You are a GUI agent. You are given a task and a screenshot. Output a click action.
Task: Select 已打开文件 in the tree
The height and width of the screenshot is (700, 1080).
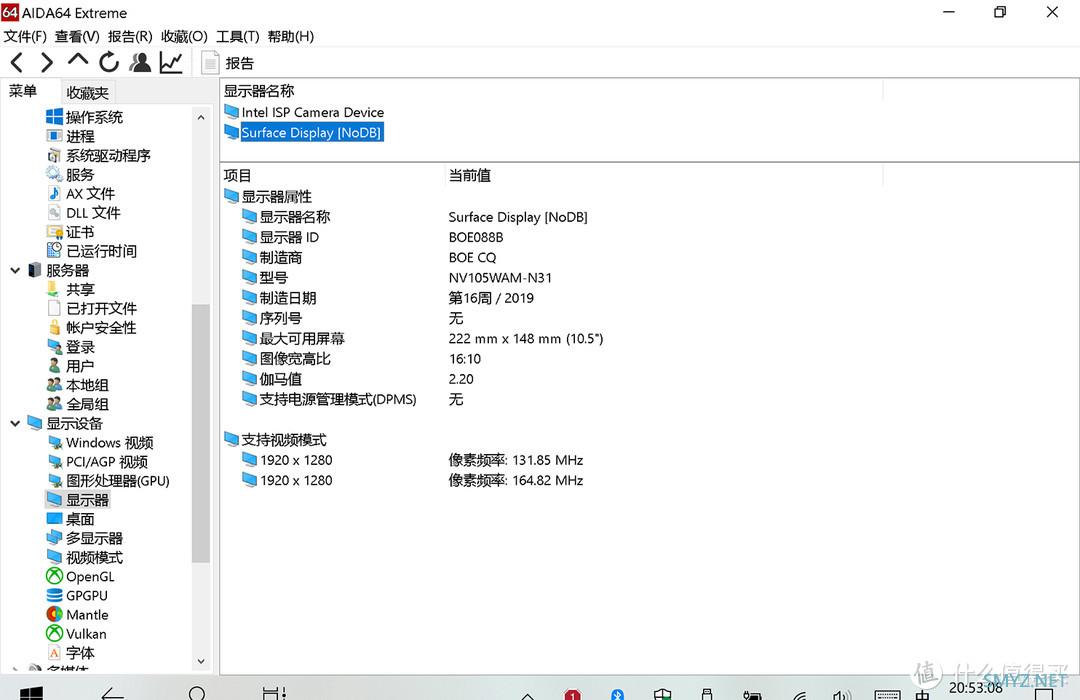pos(92,308)
